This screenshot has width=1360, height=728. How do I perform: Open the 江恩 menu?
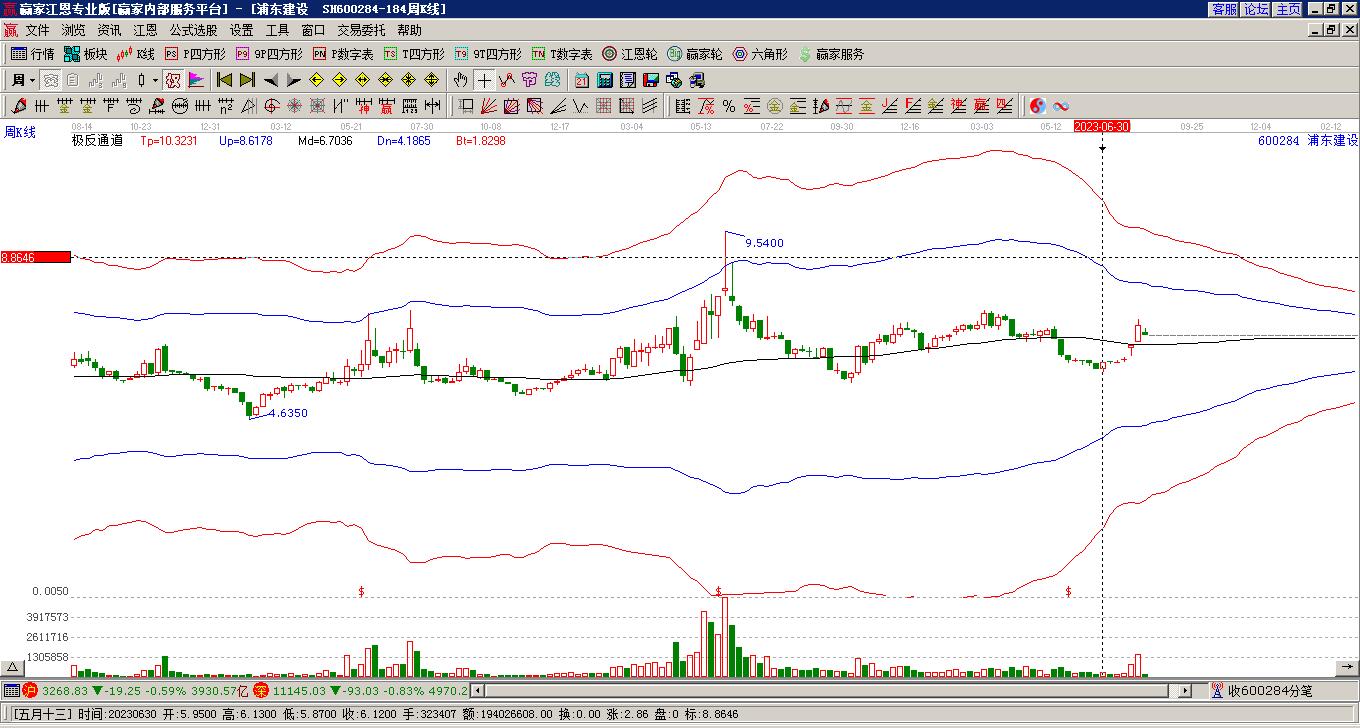click(145, 31)
